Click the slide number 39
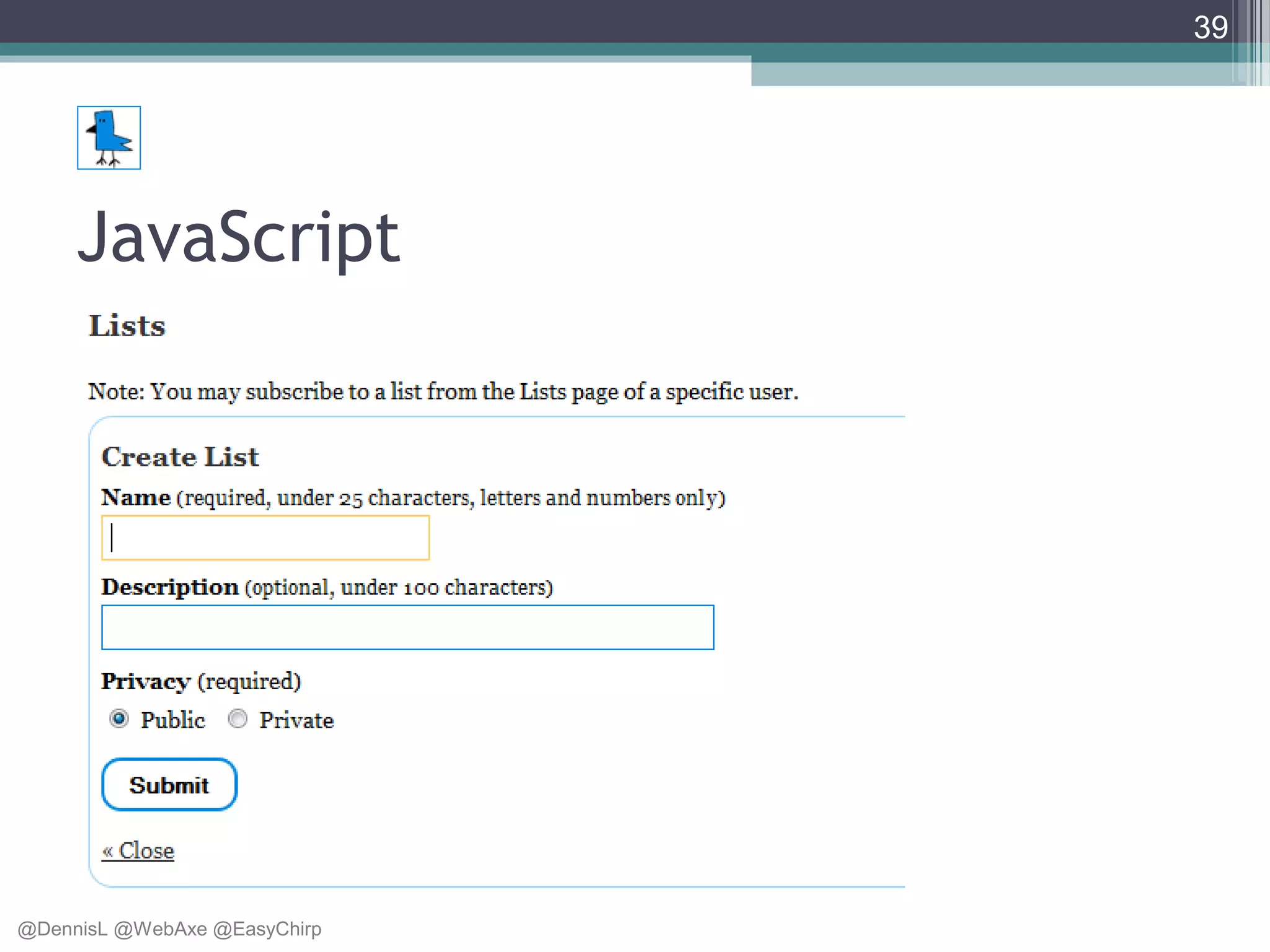1270x952 pixels. point(1210,27)
